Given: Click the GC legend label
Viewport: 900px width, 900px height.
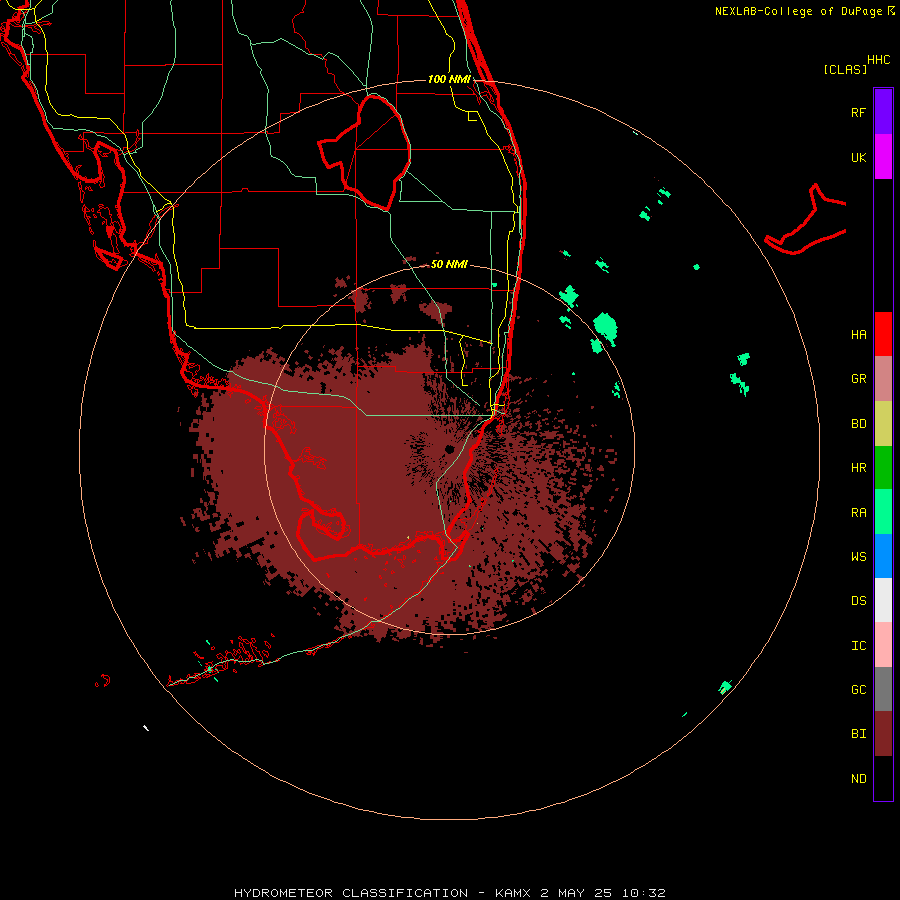Looking at the screenshot, I should 859,690.
